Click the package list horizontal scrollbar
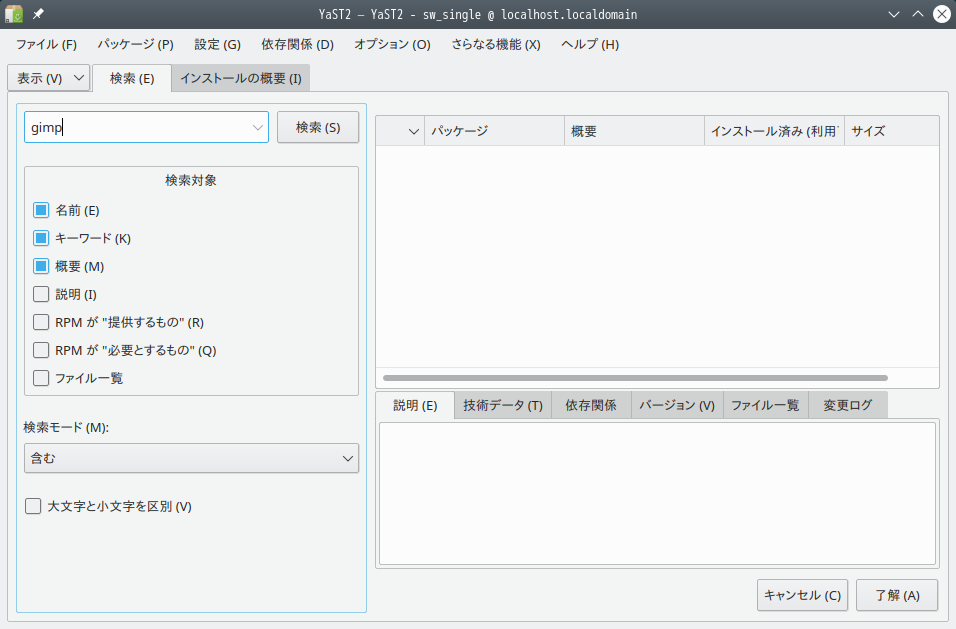 pos(635,378)
